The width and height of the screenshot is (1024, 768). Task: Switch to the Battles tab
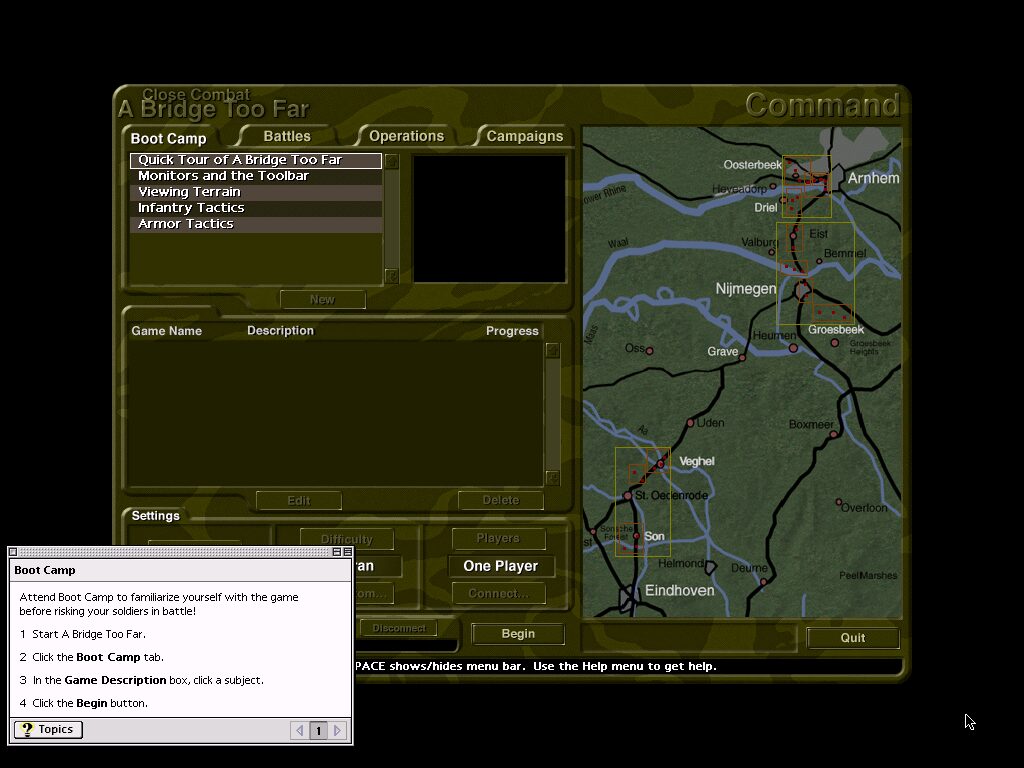(x=286, y=136)
